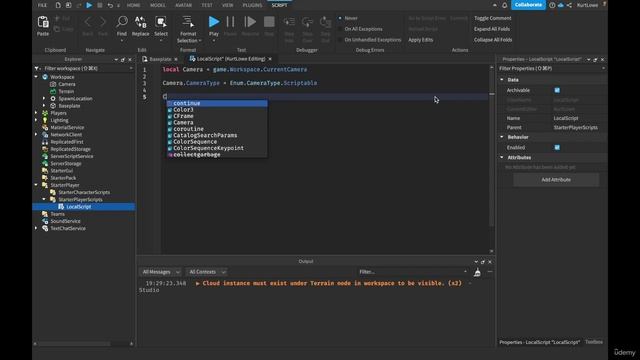
Task: Click the output Filter field
Action: tap(412, 272)
